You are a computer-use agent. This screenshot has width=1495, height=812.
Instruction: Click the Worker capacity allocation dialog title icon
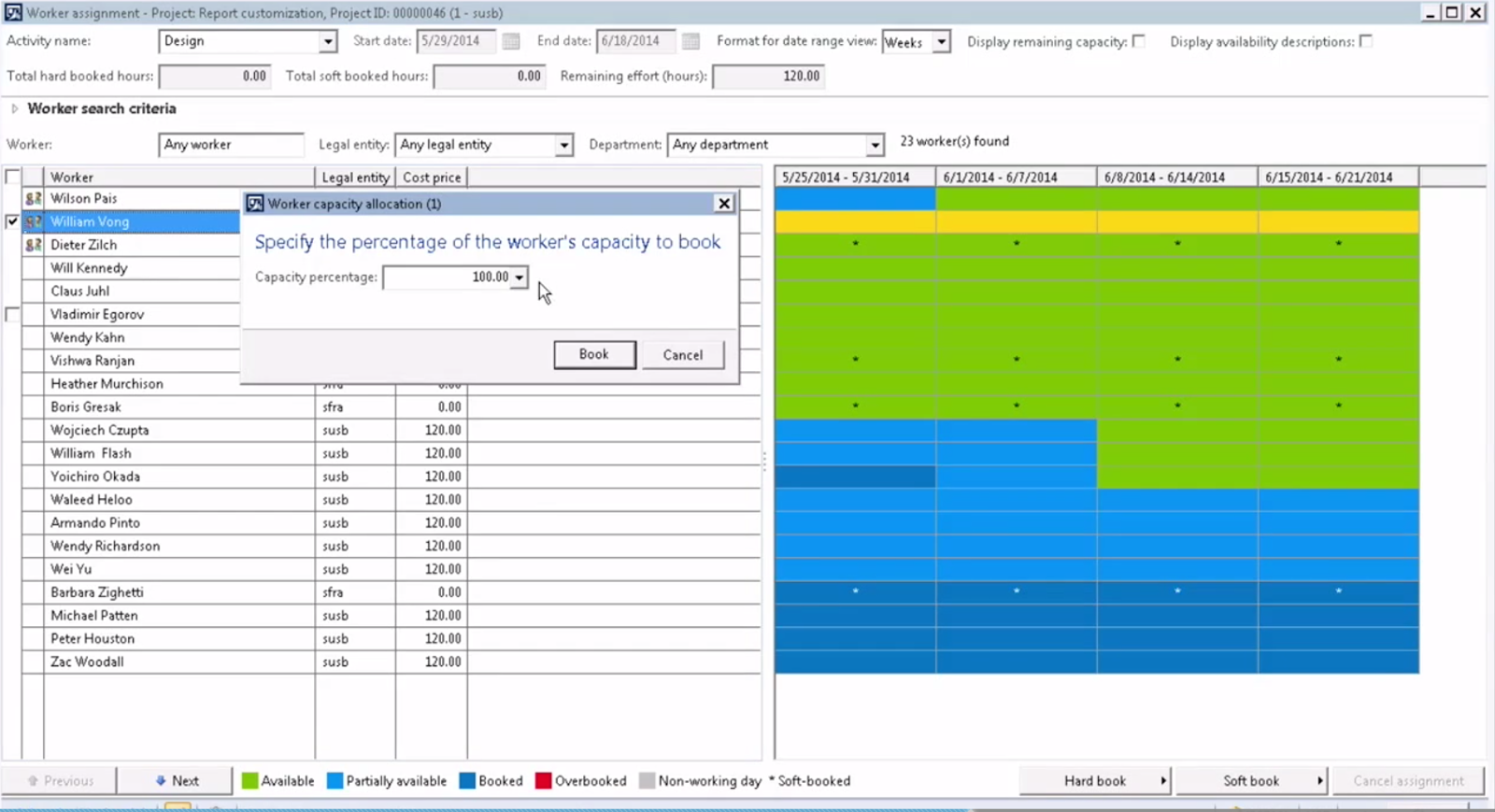(254, 204)
